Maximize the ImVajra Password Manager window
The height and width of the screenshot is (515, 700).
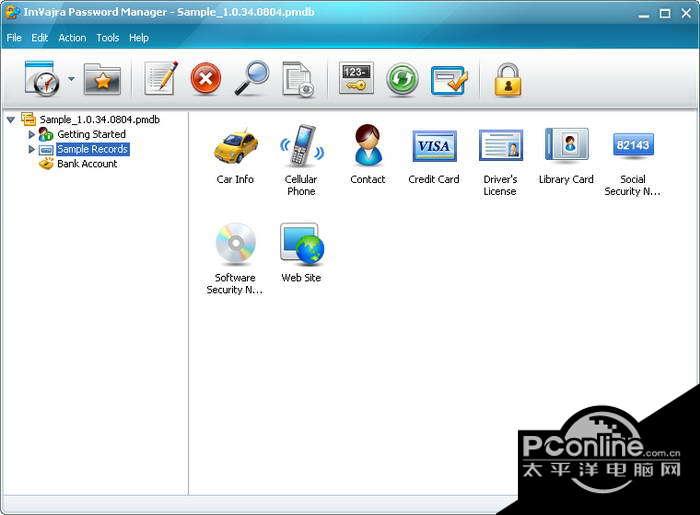pyautogui.click(x=665, y=13)
